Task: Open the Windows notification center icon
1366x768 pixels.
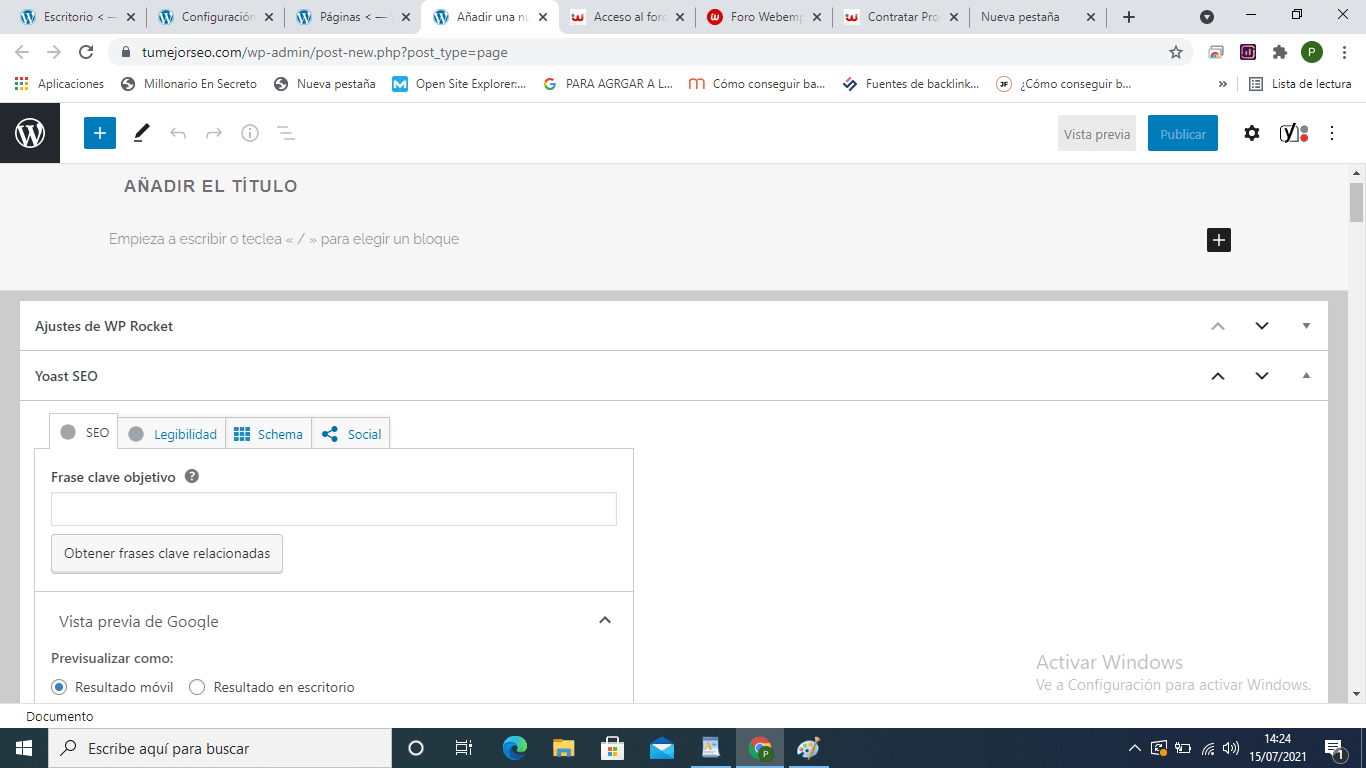Action: (x=1334, y=748)
